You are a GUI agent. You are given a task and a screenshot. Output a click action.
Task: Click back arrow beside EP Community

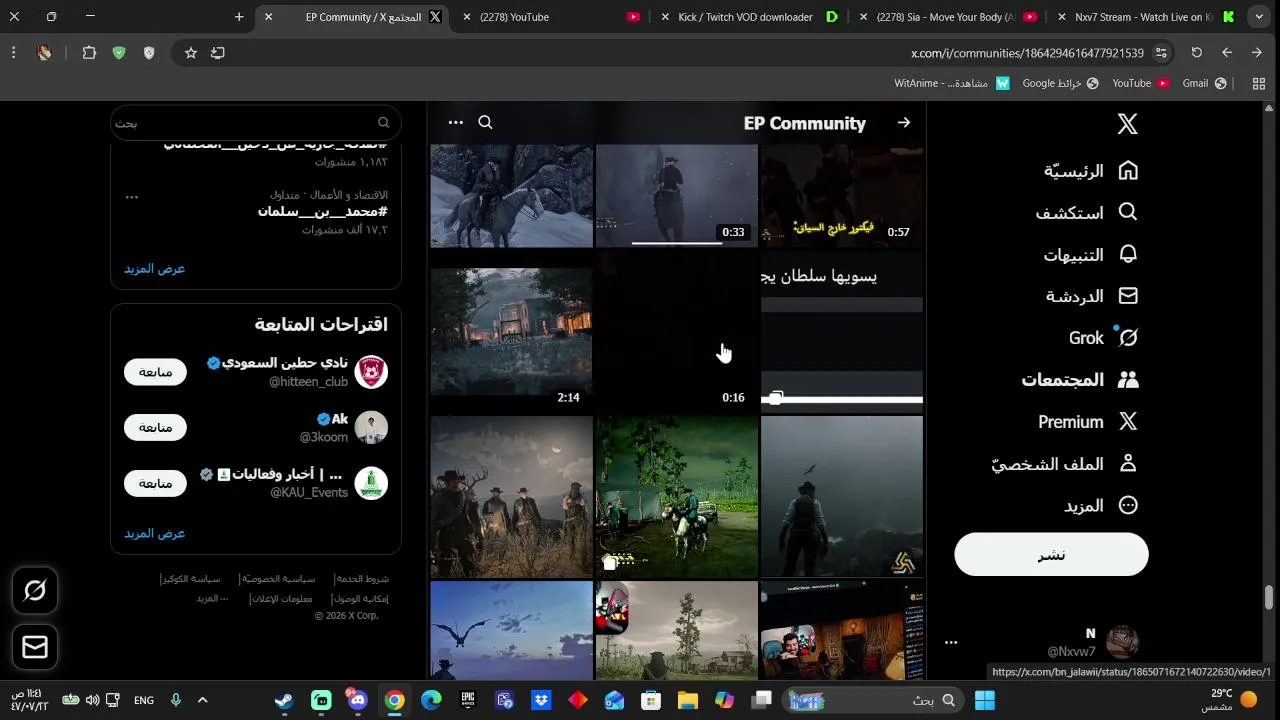pos(904,123)
